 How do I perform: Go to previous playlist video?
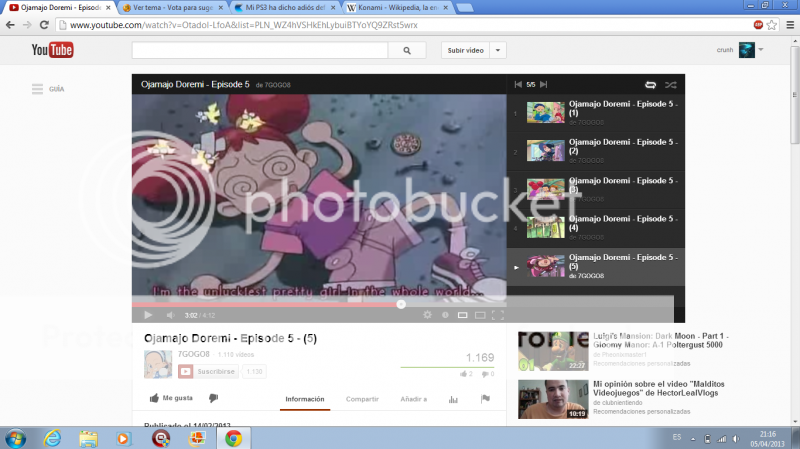[518, 84]
